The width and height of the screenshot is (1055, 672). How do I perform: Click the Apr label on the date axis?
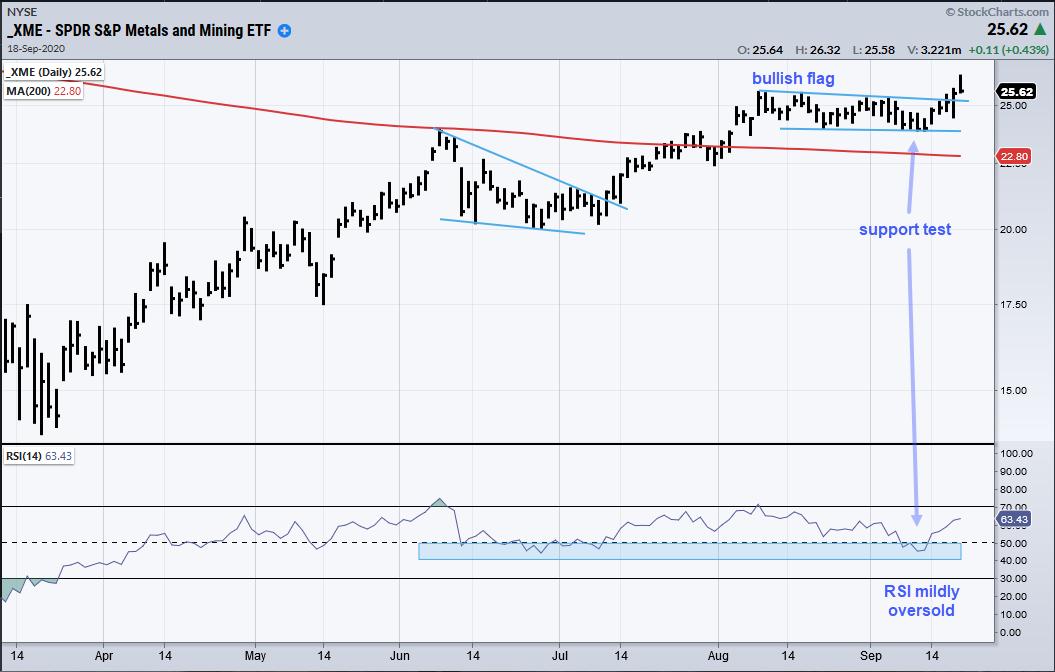tap(104, 656)
